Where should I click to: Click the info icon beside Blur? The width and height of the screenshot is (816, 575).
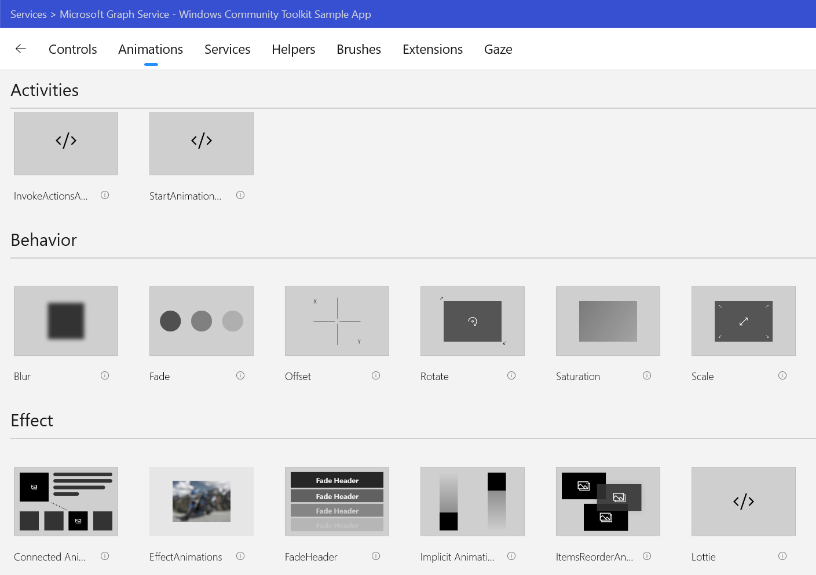click(x=105, y=375)
